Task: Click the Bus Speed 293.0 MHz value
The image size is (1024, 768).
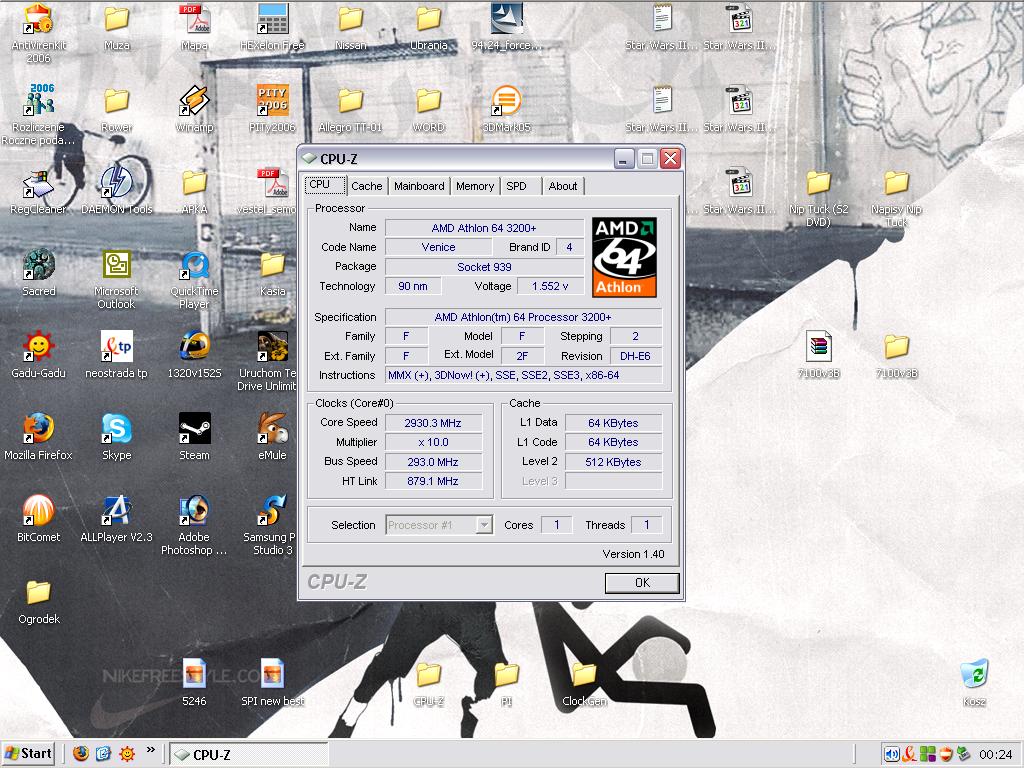Action: click(434, 462)
